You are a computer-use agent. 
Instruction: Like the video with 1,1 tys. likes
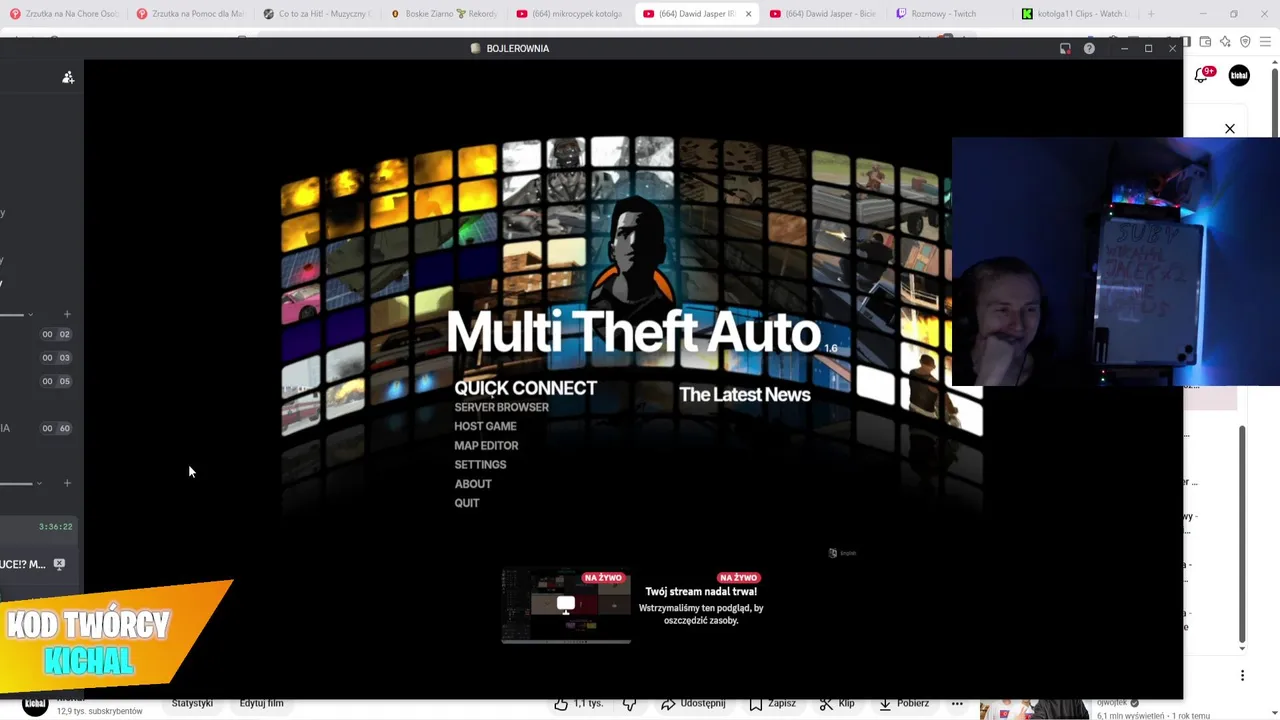(x=580, y=703)
